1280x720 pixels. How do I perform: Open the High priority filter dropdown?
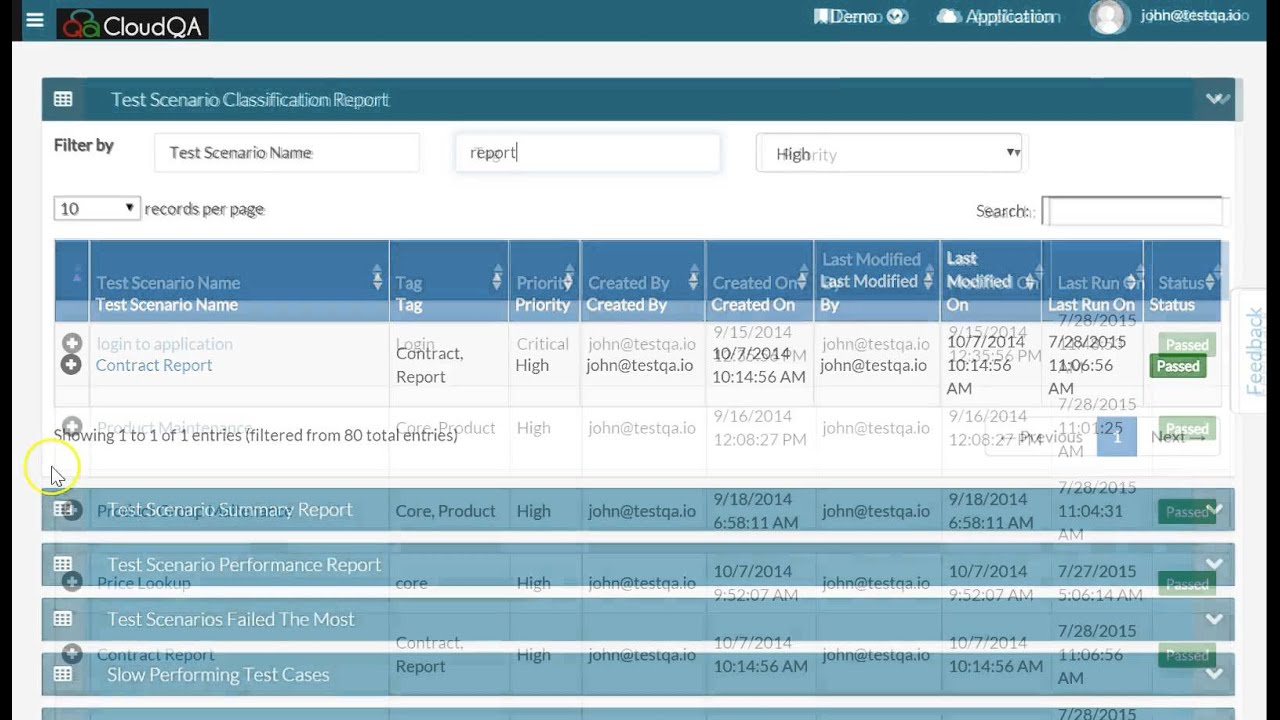pos(889,153)
